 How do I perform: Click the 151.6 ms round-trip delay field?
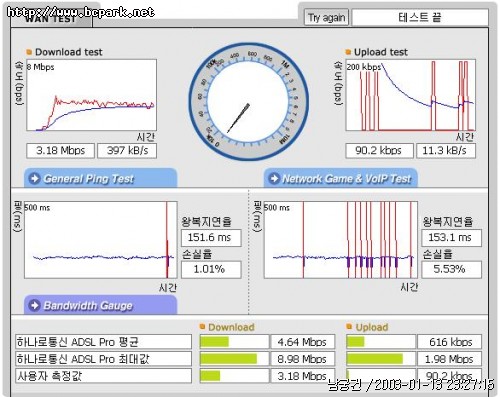pyautogui.click(x=211, y=238)
